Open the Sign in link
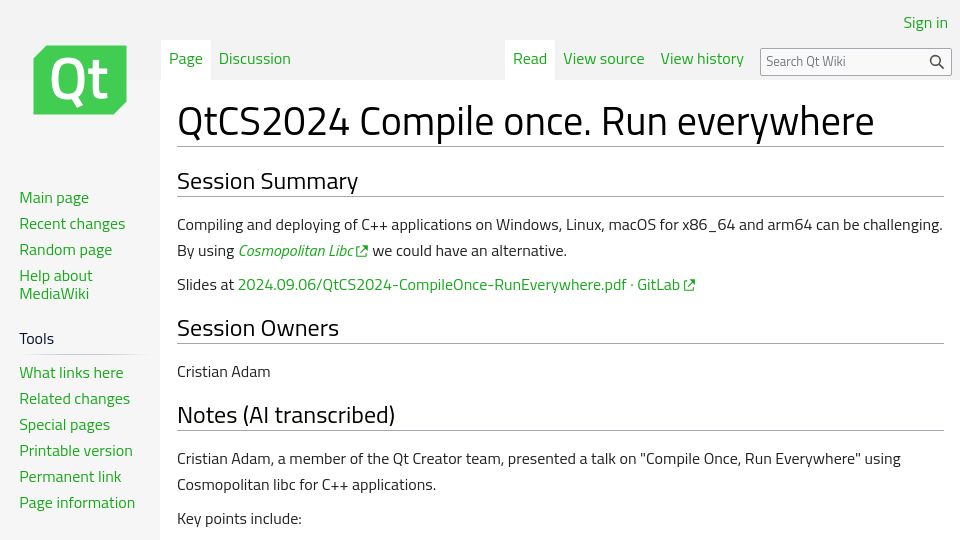This screenshot has height=540, width=960. point(925,23)
